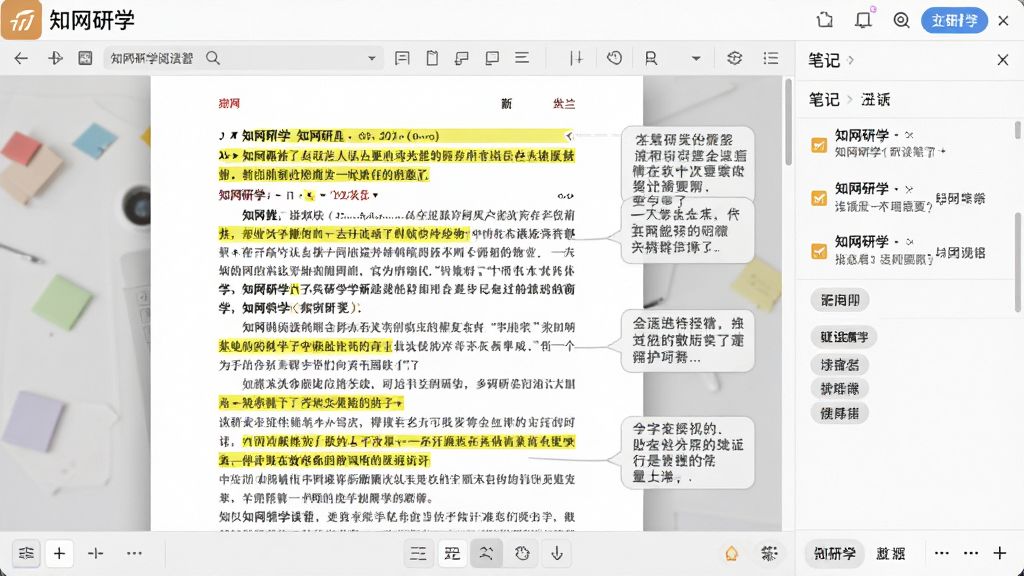
Task: Click the pin icon next to back arrow
Action: click(56, 58)
